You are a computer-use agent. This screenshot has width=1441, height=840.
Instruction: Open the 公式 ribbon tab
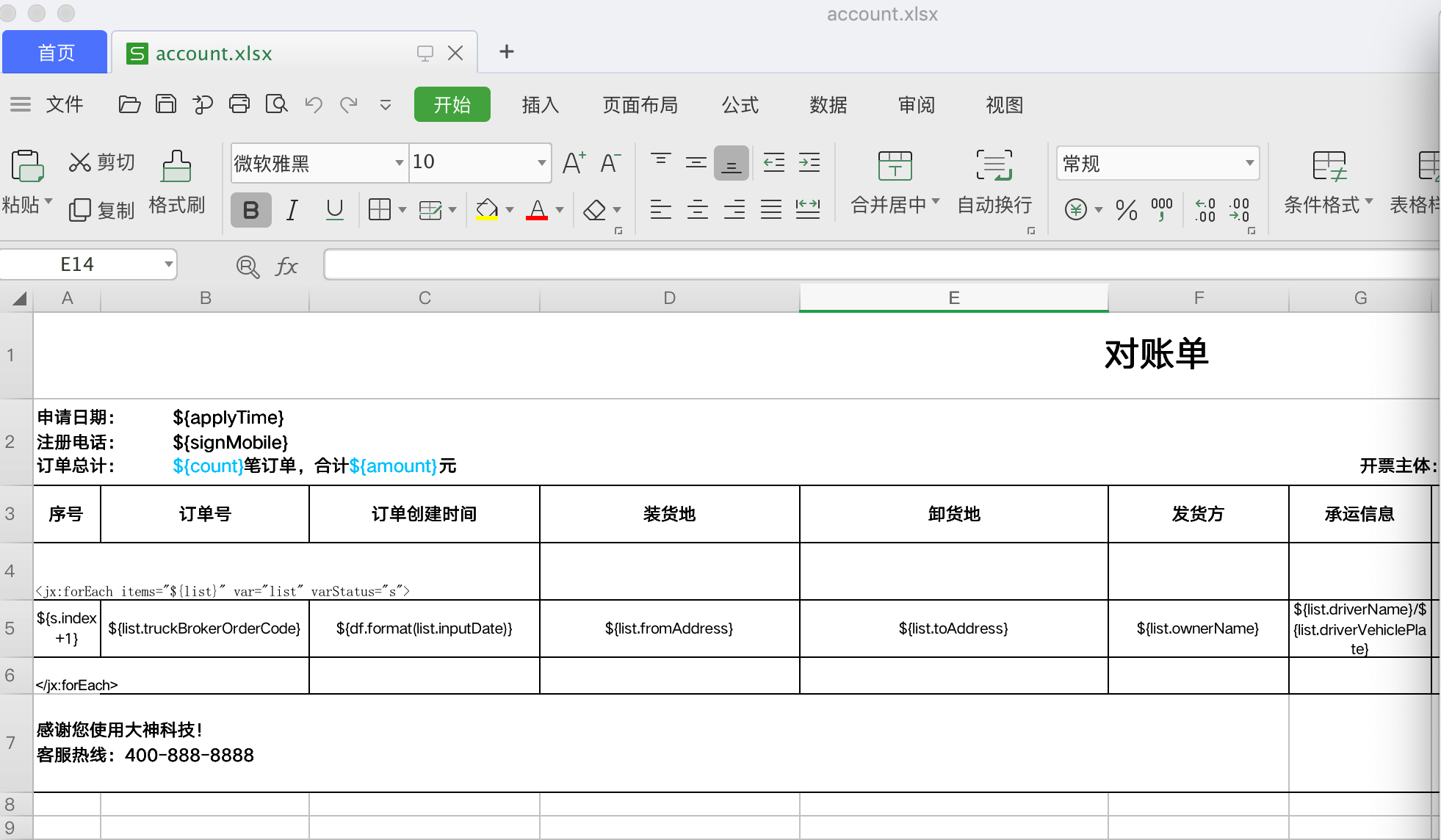point(740,105)
